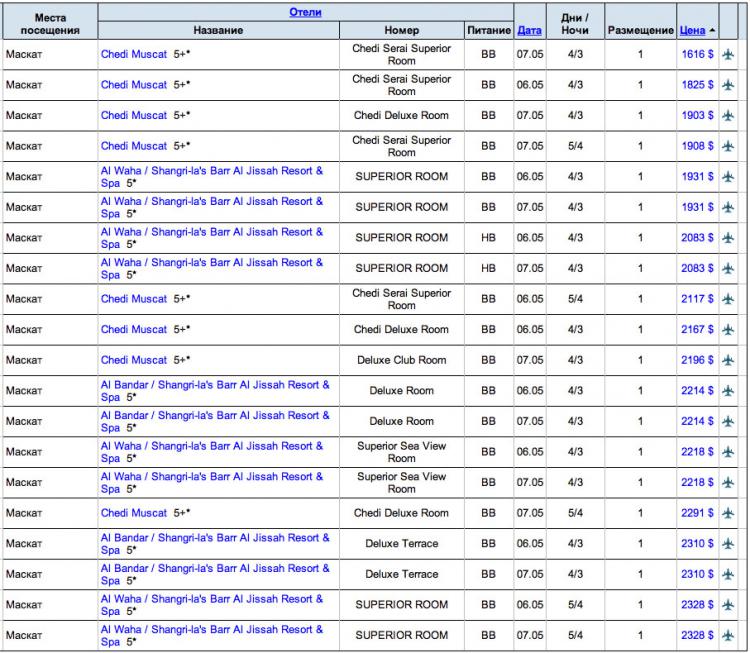Select Superior Sea View Room cell, 07.05 row
This screenshot has width=750, height=653.
[401, 483]
